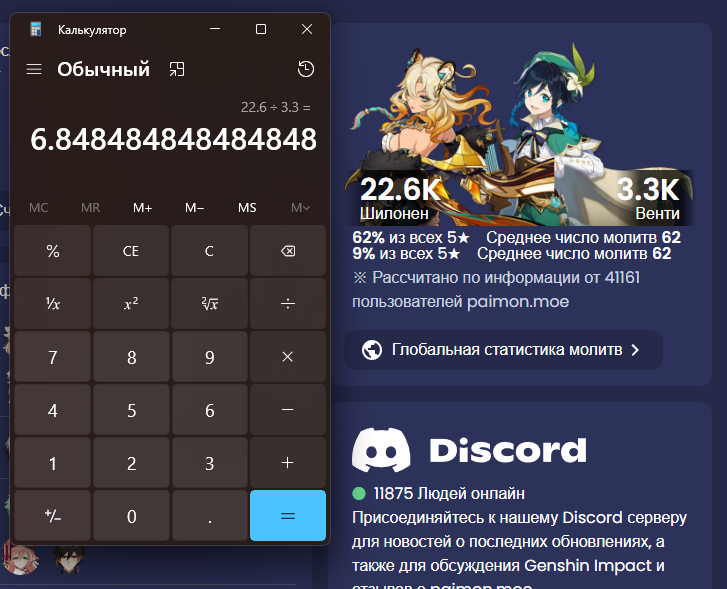Screen dimensions: 727x589
Task: Click the division operator key
Action: (x=288, y=304)
